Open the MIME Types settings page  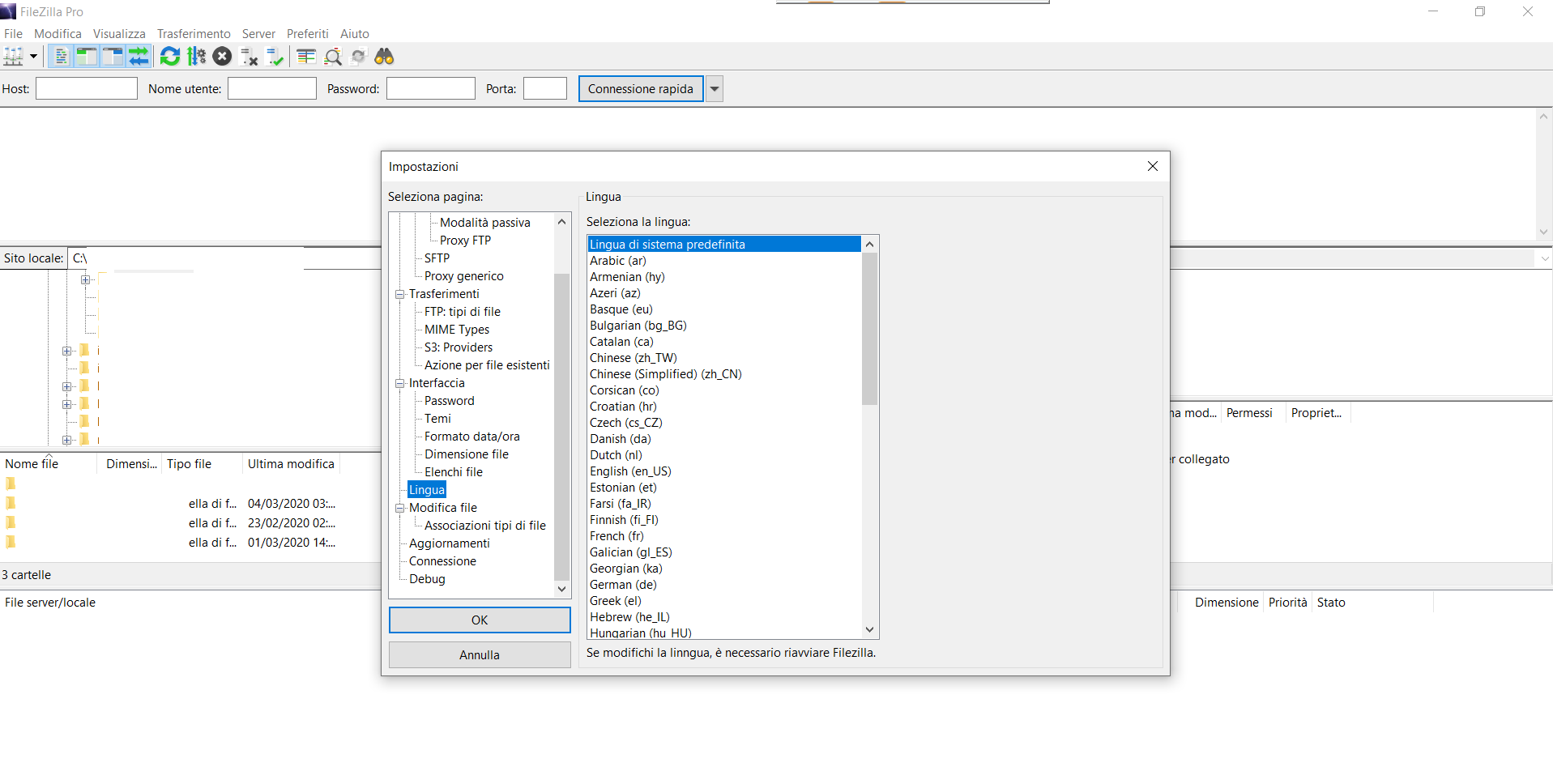457,330
